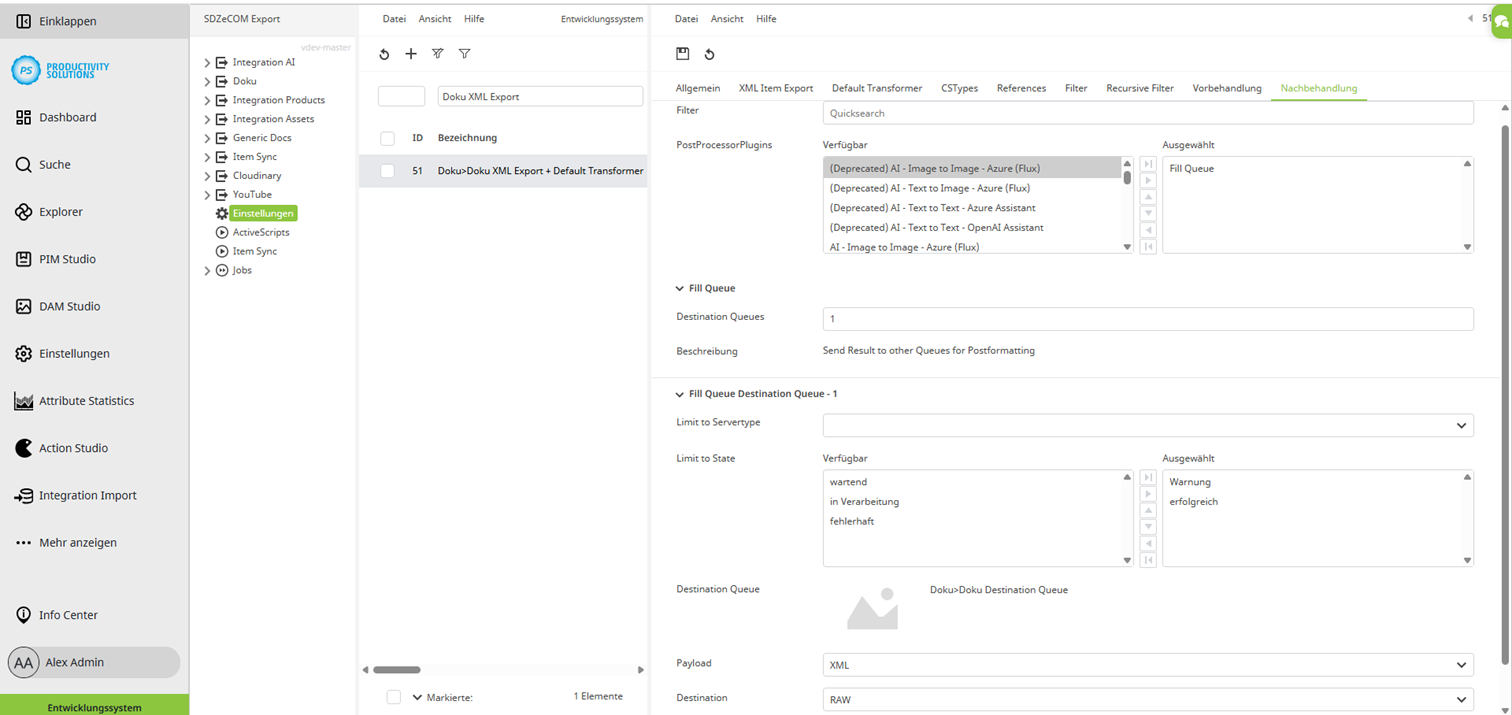Open the Datei menu in detail panel

click(x=686, y=19)
